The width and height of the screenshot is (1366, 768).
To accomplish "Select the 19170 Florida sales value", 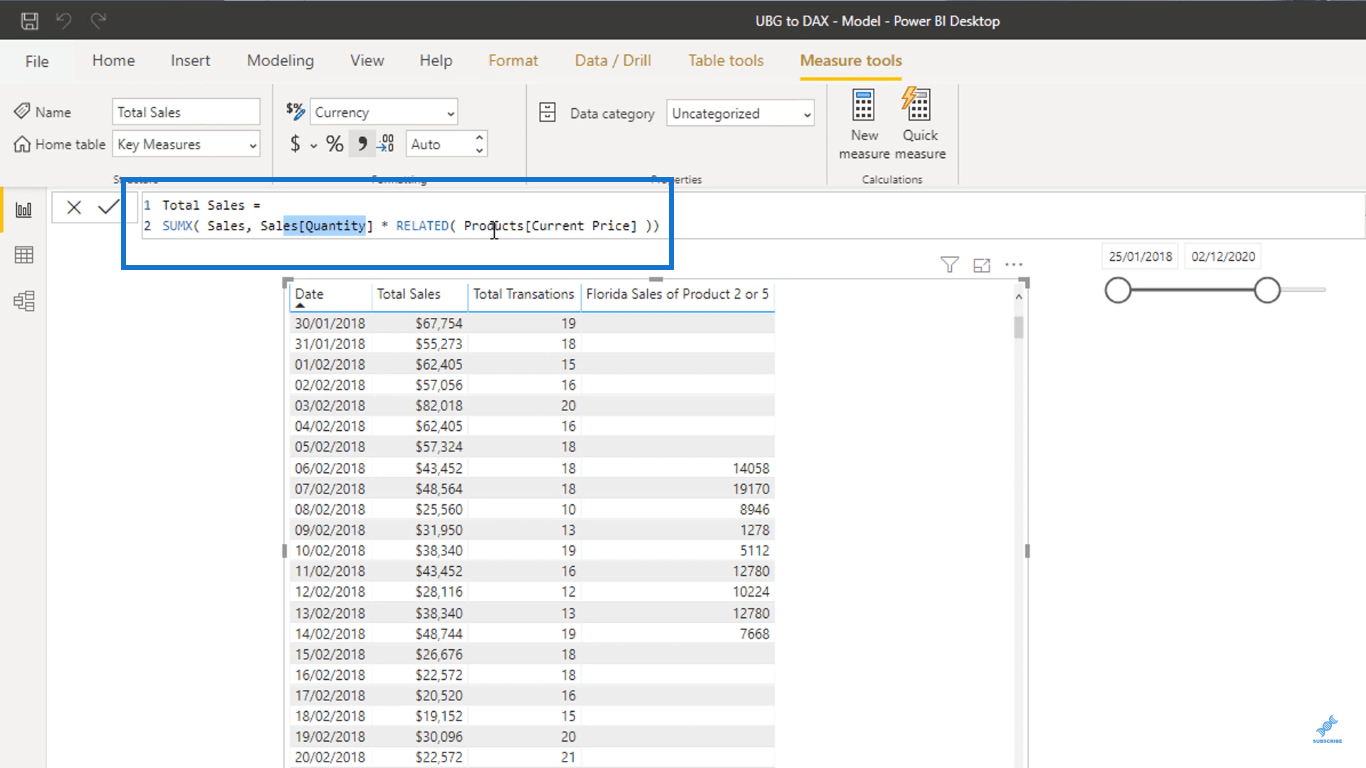I will click(749, 489).
